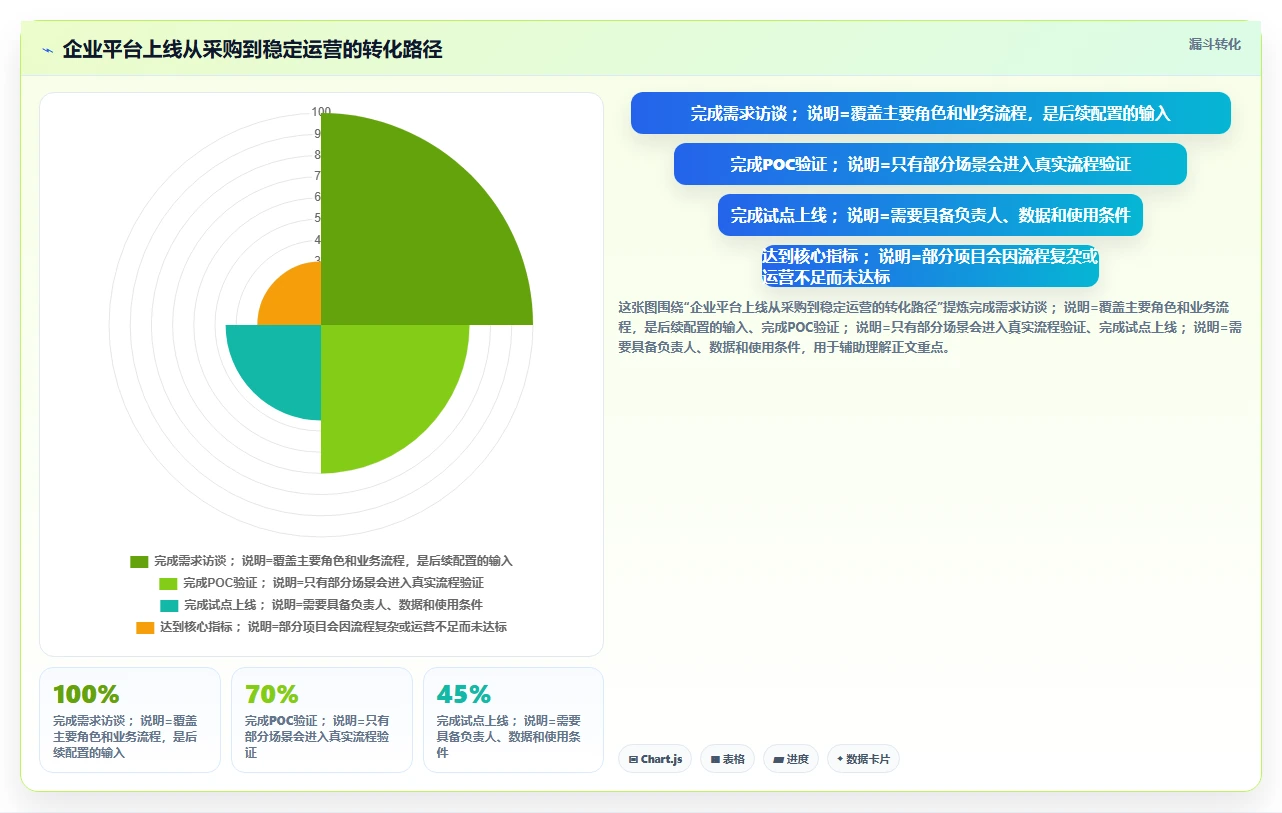Click the 完成试点上线 funnel bar
Viewport: 1282px width, 813px height.
pos(930,215)
